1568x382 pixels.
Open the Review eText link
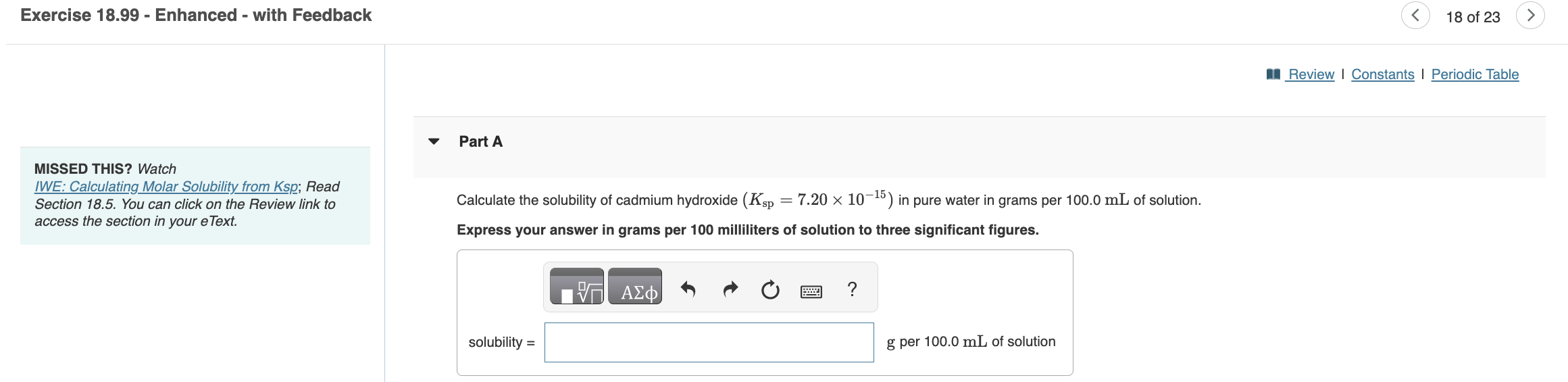[x=1311, y=74]
